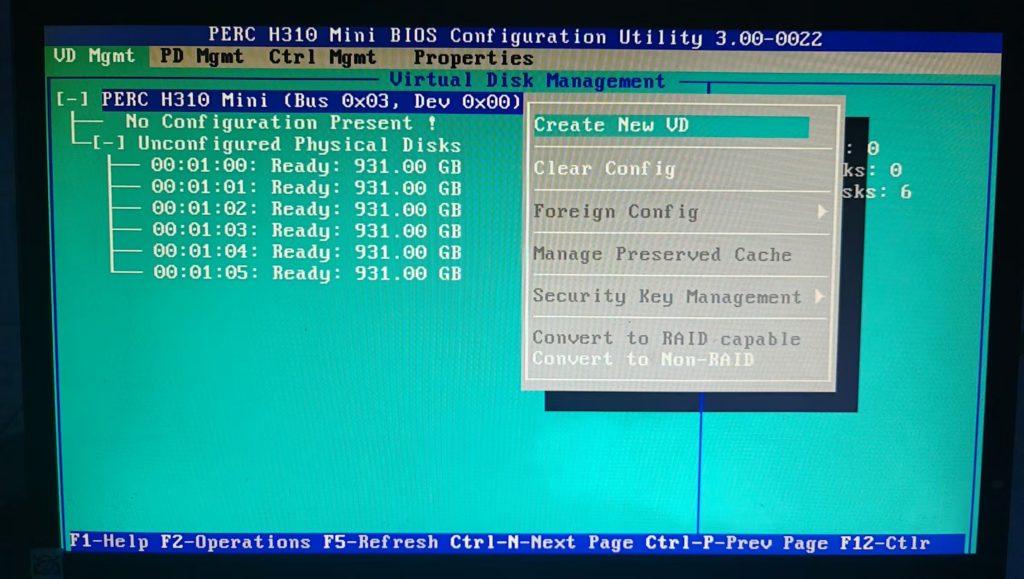Open the Properties tab
The width and height of the screenshot is (1024, 579).
click(x=473, y=58)
